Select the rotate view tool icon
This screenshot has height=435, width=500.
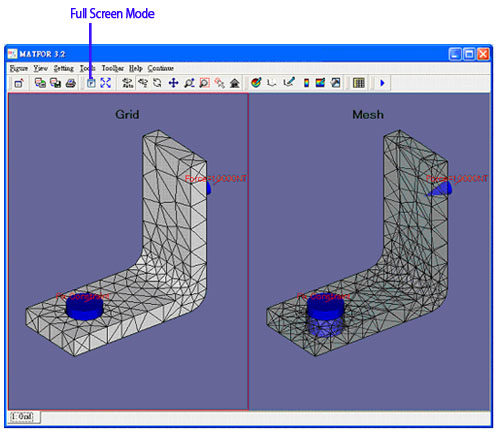pos(157,83)
